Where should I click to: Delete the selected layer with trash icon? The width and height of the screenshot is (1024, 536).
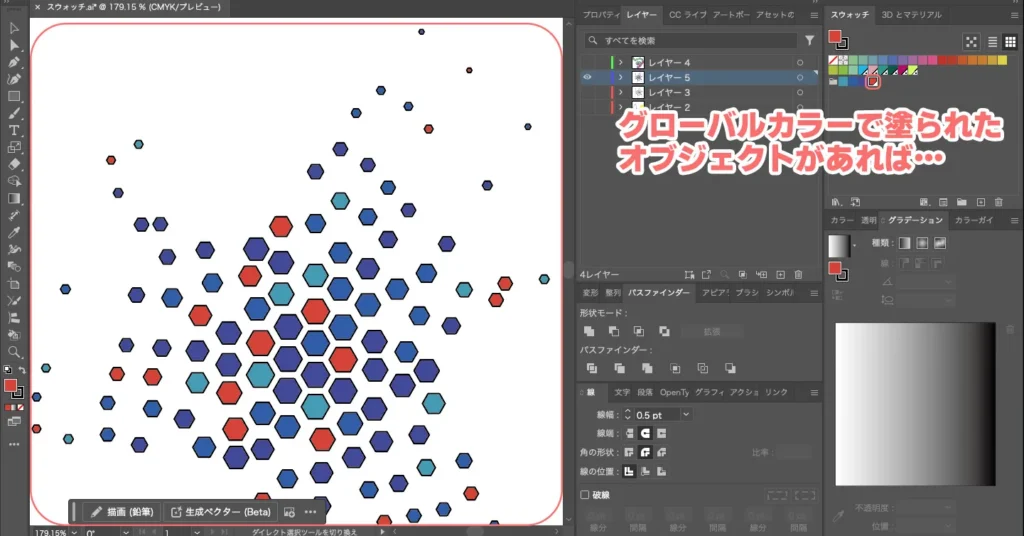(798, 275)
